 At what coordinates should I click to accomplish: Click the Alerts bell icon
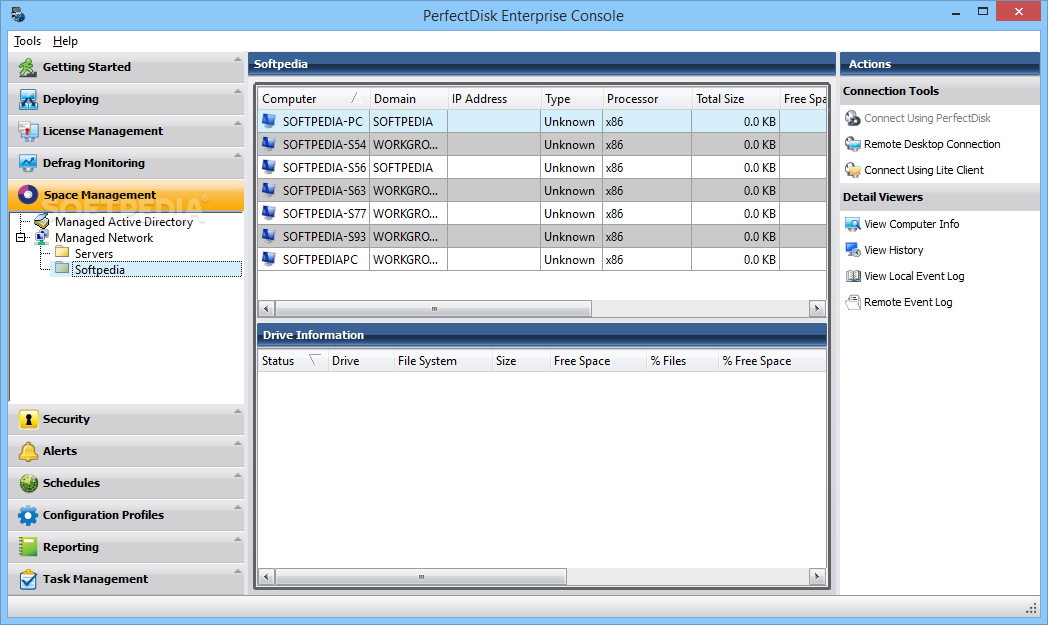pos(28,451)
